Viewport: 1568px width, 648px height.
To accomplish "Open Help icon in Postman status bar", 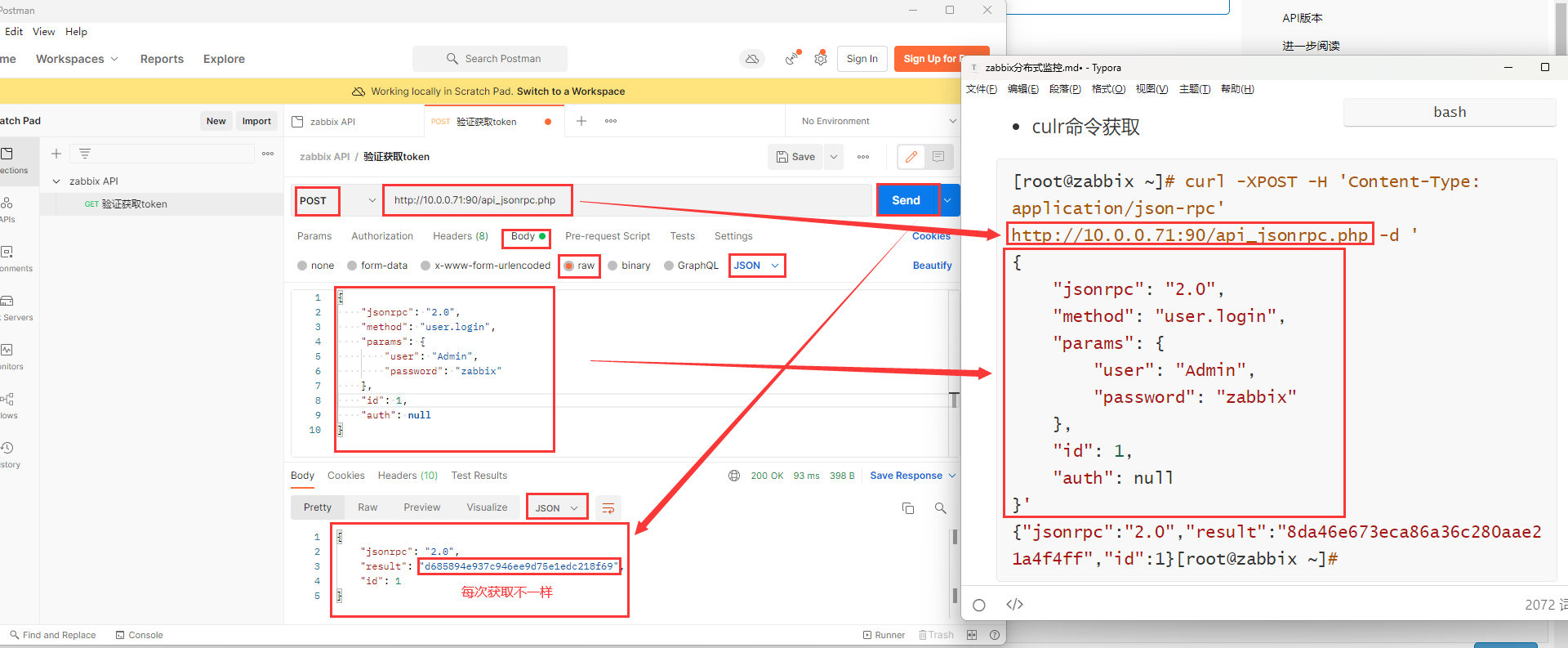I will 995,635.
